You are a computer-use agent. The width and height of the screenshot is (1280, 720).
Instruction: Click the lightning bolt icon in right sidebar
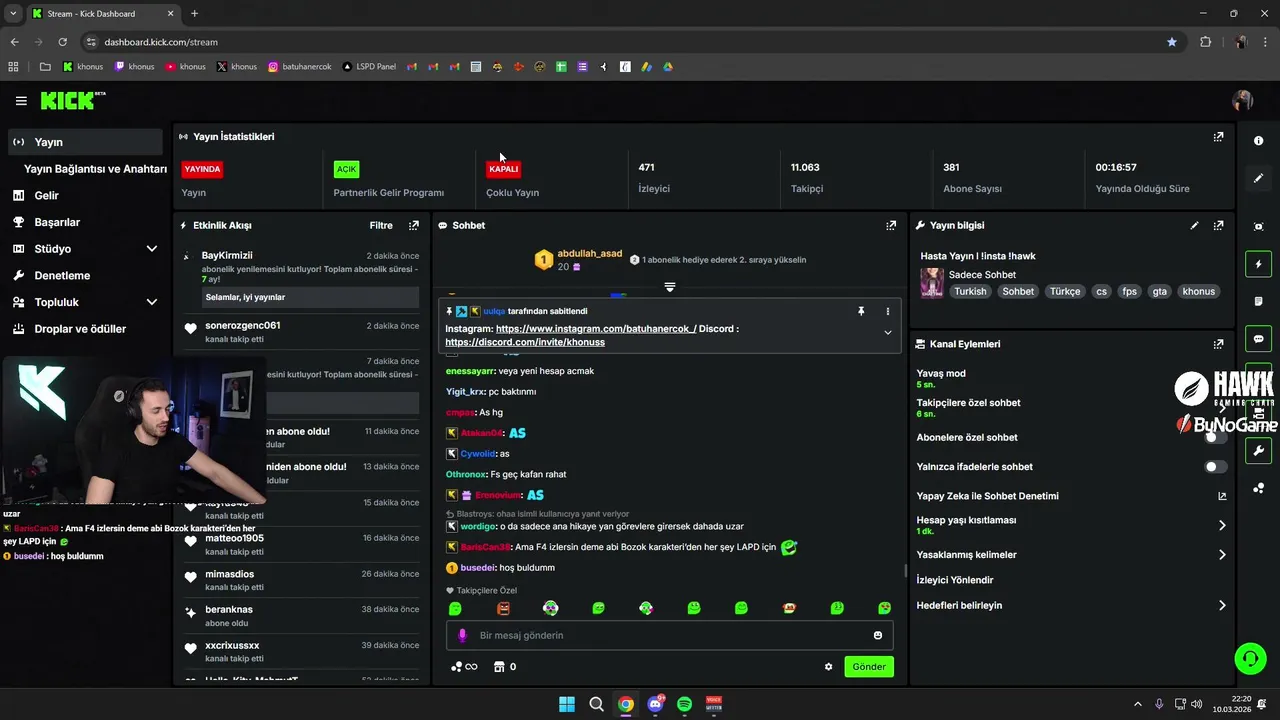point(1258,265)
